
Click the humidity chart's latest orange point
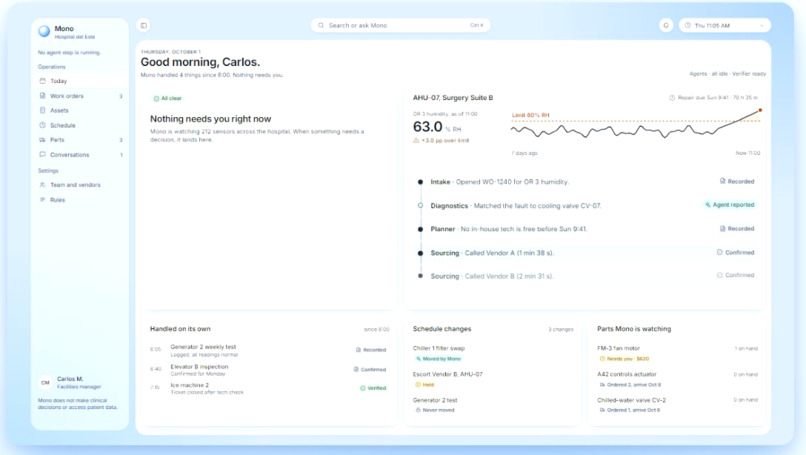[x=760, y=110]
